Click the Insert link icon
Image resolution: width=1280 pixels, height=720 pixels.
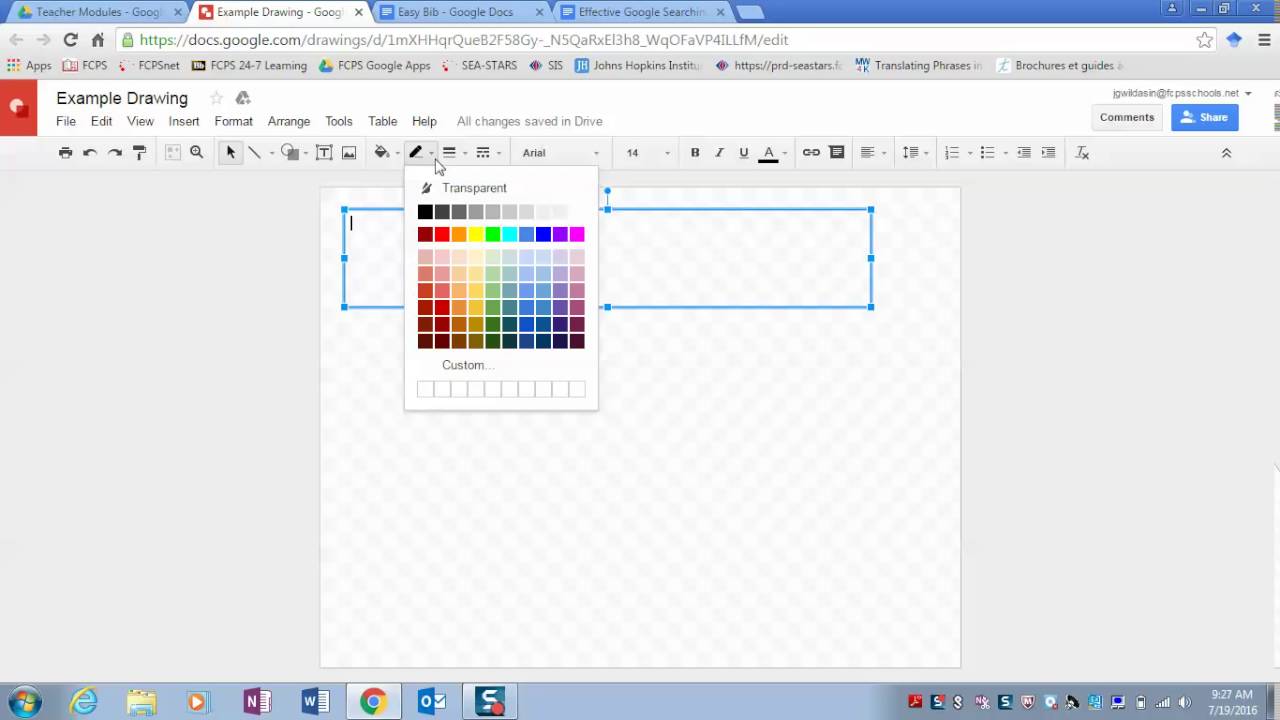coord(811,153)
